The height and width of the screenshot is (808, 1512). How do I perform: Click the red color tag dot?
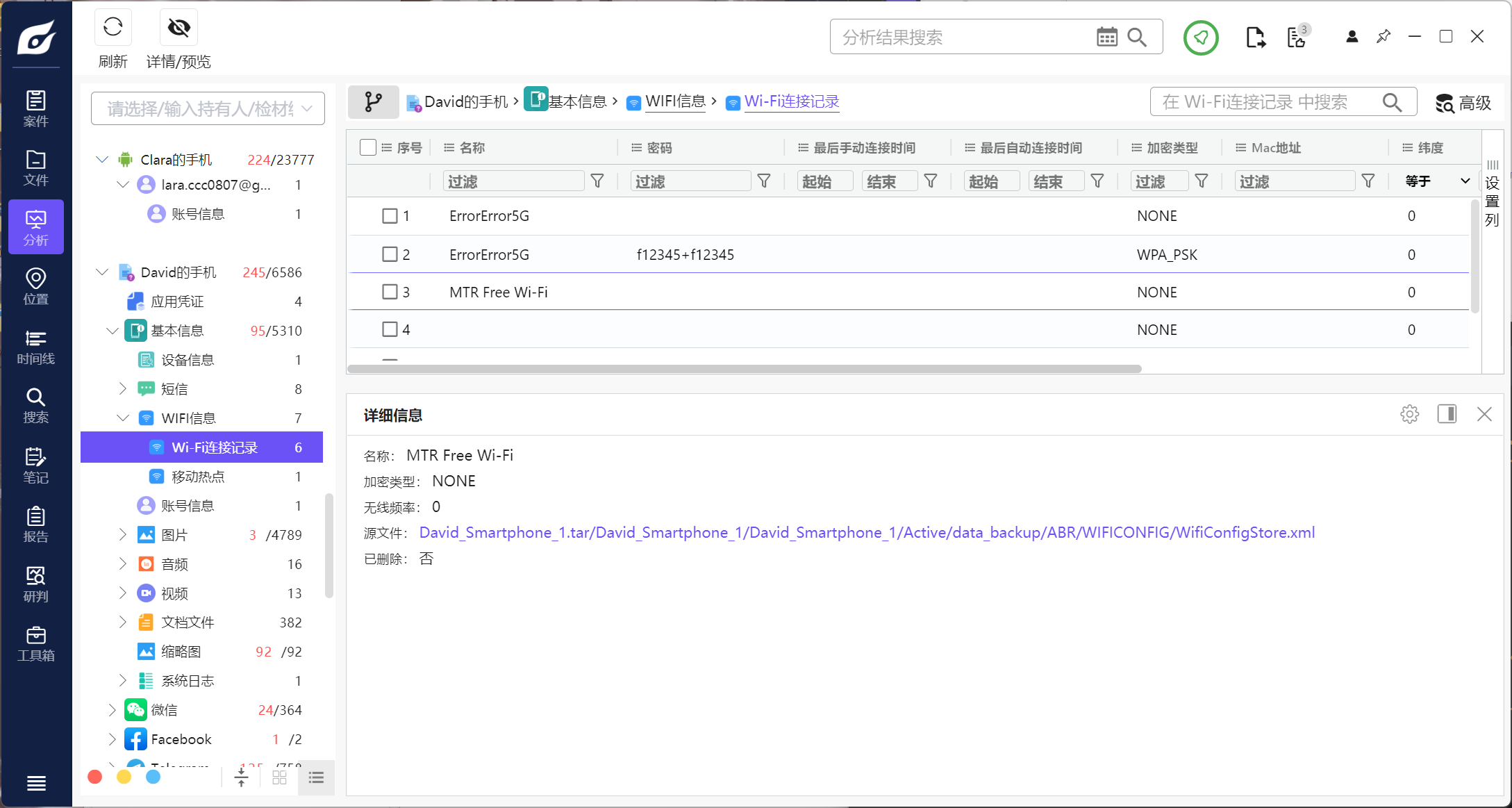[95, 777]
